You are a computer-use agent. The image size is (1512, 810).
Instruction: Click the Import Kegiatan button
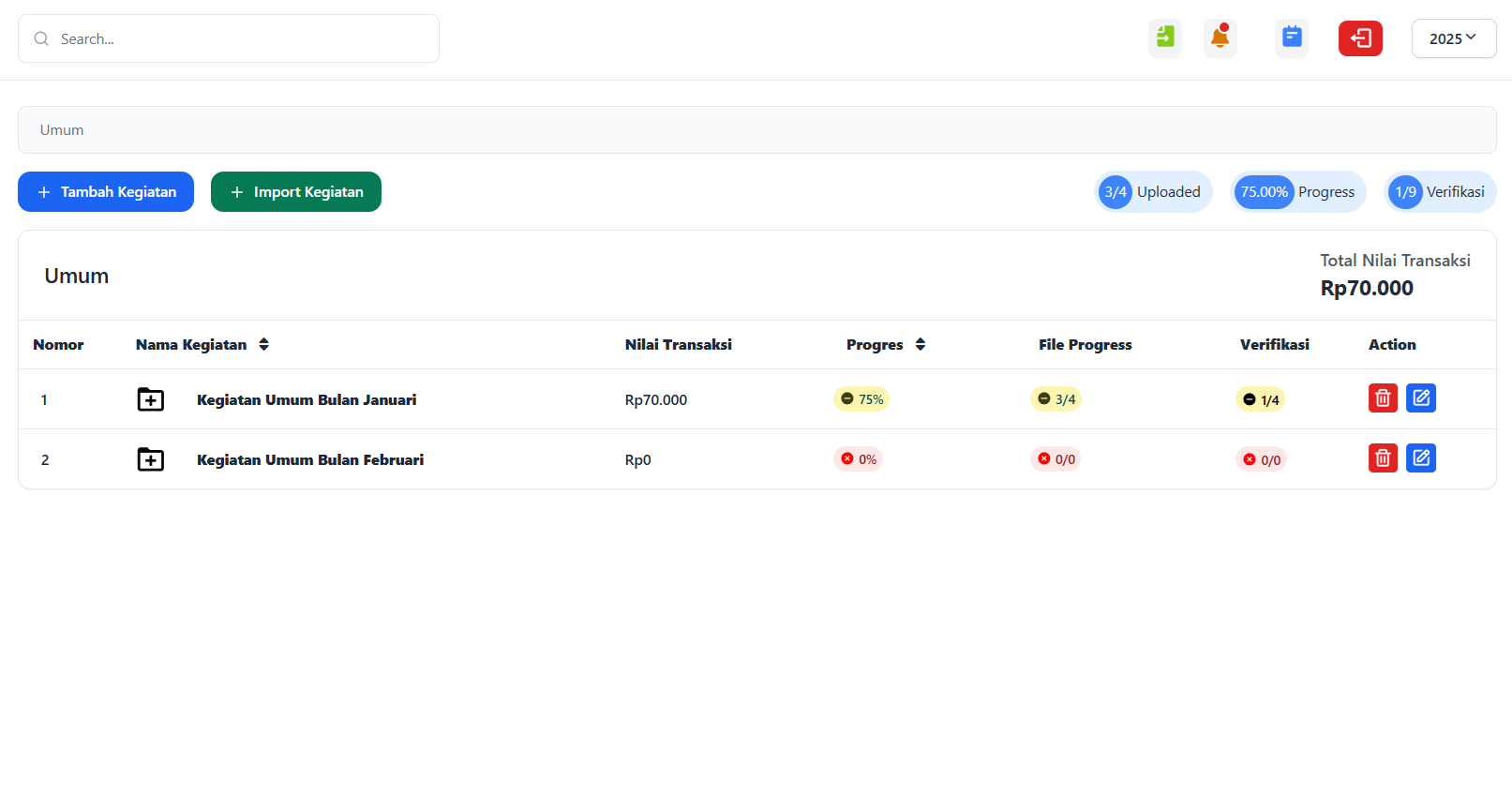point(296,191)
